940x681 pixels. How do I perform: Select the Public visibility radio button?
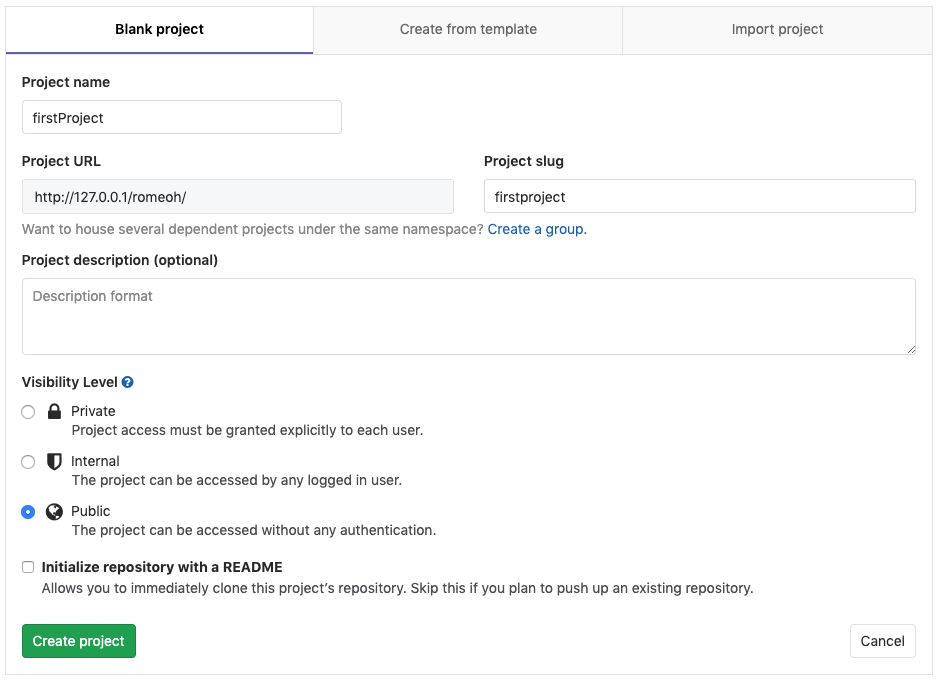click(x=28, y=512)
